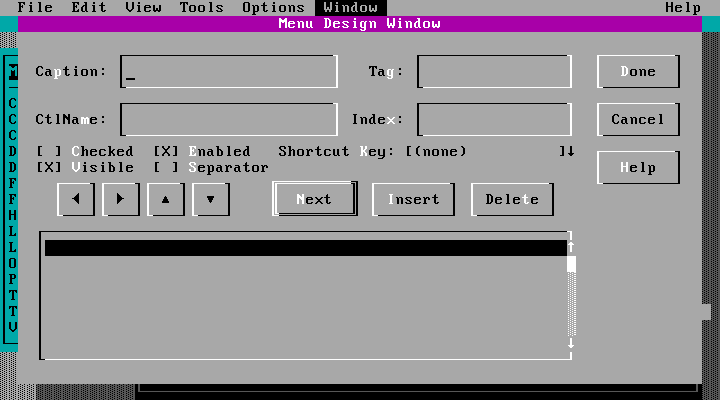Click the Done button
The height and width of the screenshot is (400, 720).
[x=638, y=71]
